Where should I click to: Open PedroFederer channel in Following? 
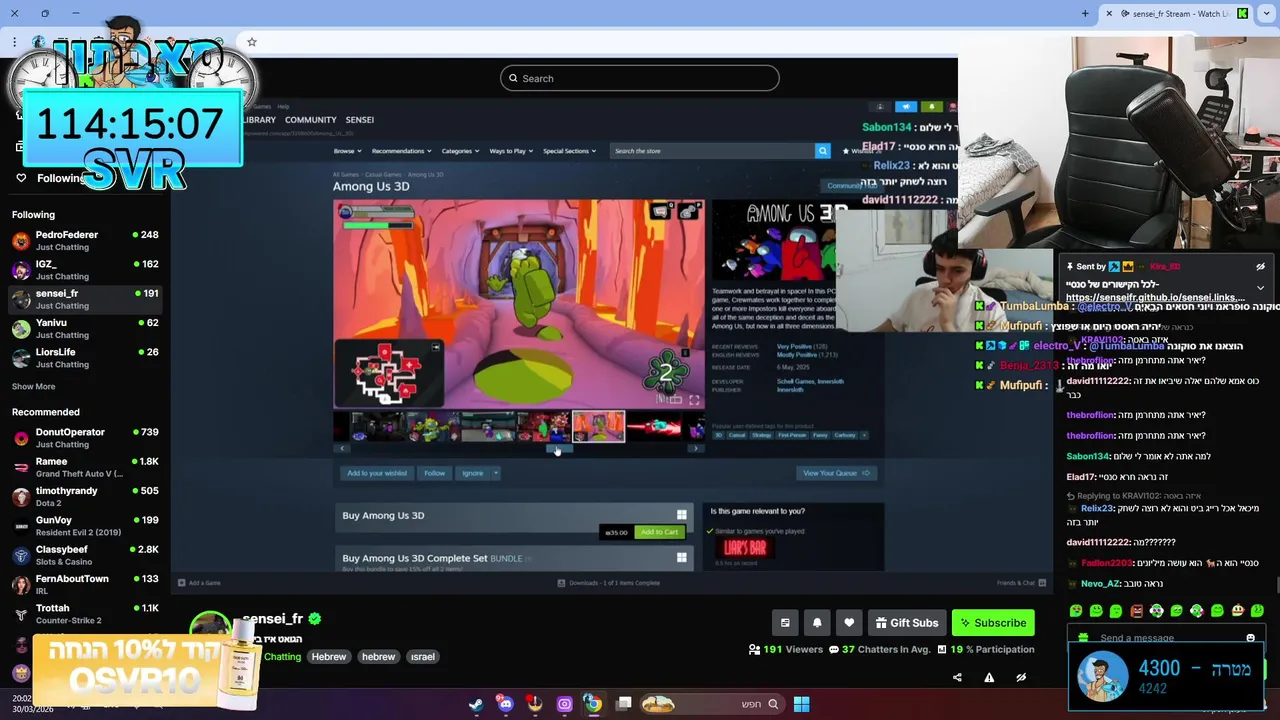[85, 241]
